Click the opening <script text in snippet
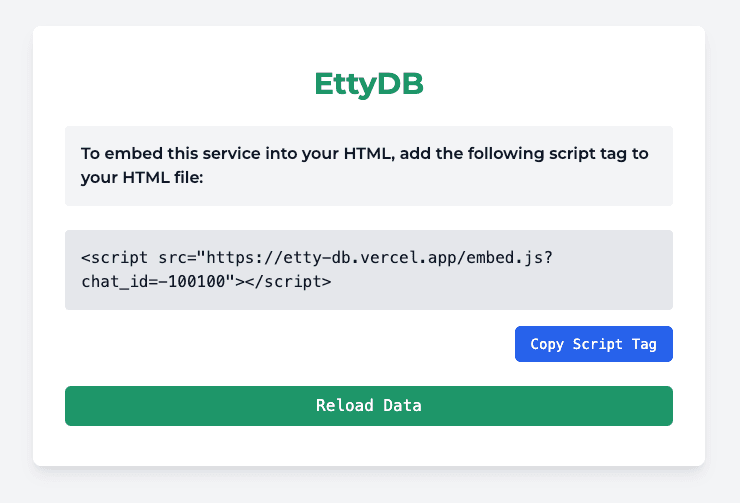The width and height of the screenshot is (740, 503). [x=114, y=258]
